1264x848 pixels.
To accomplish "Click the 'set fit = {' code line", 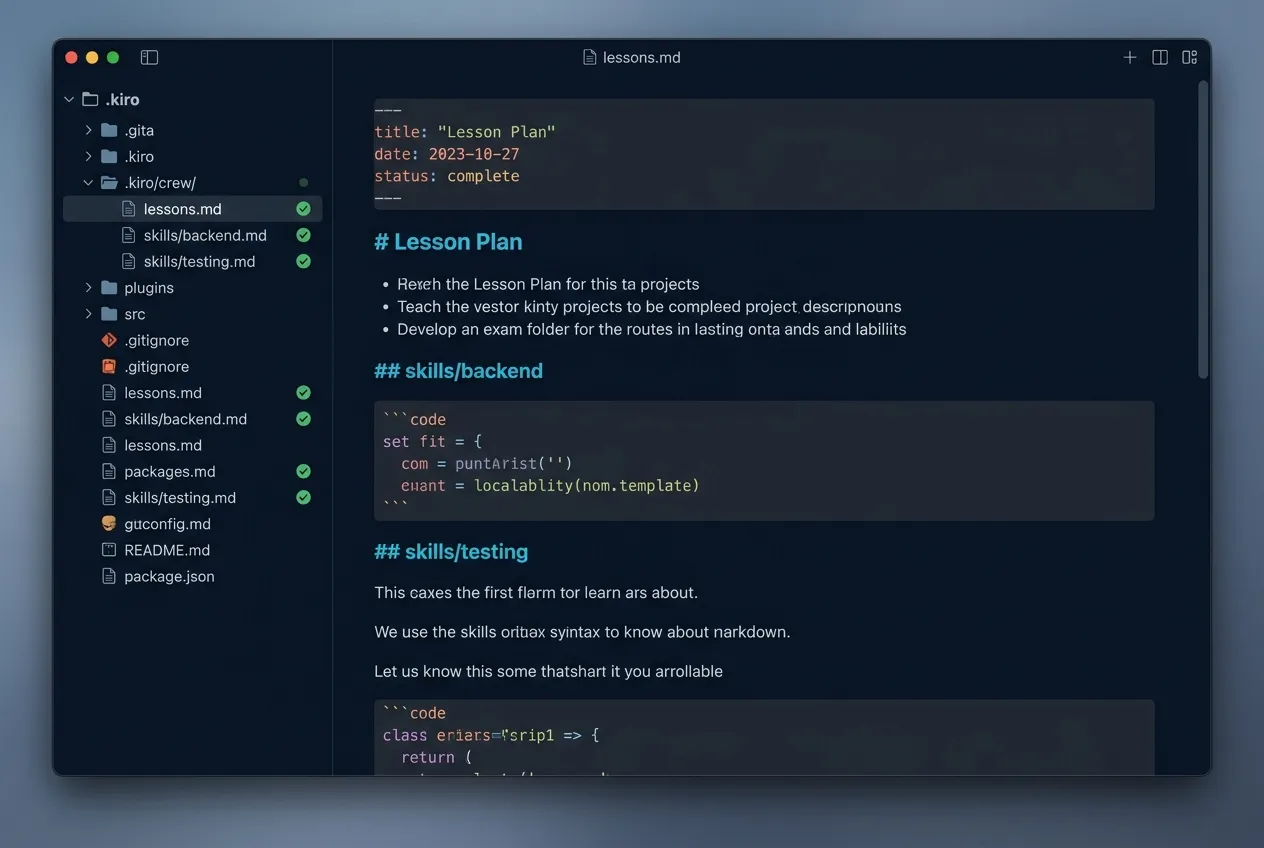I will click(432, 441).
